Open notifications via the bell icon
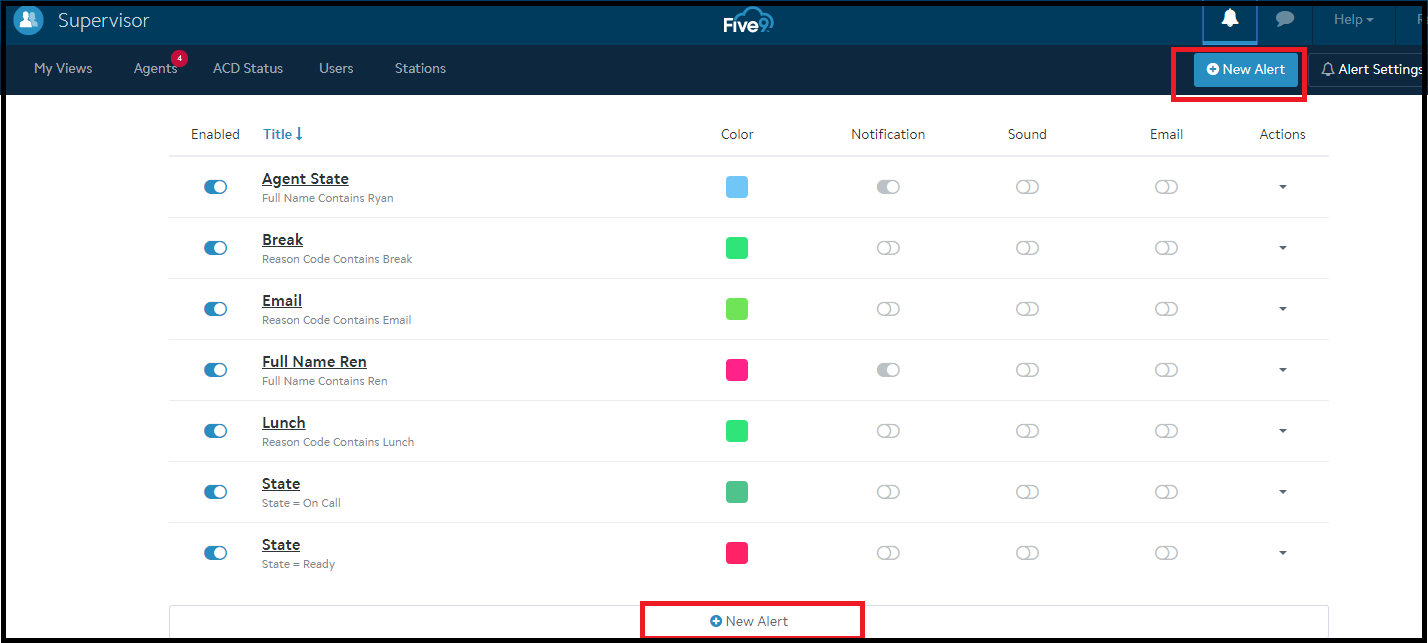Image resolution: width=1428 pixels, height=643 pixels. (x=1229, y=19)
